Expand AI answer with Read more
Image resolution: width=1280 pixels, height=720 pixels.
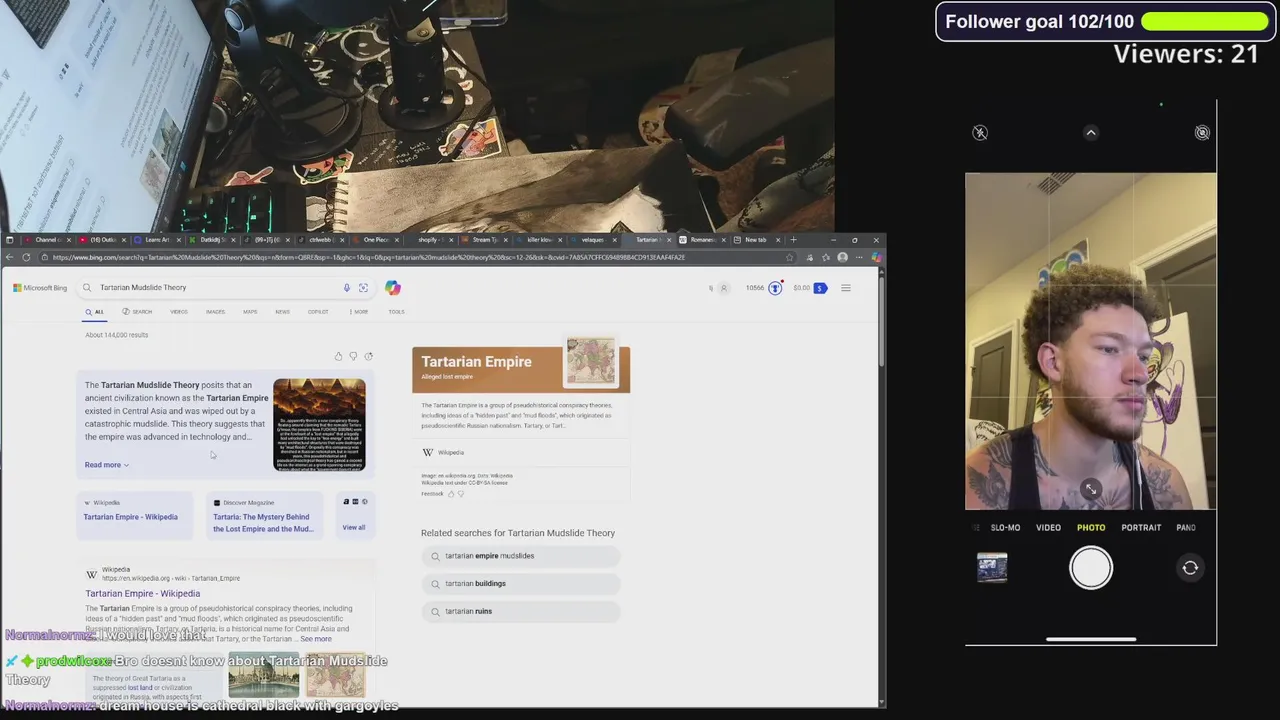(x=106, y=465)
